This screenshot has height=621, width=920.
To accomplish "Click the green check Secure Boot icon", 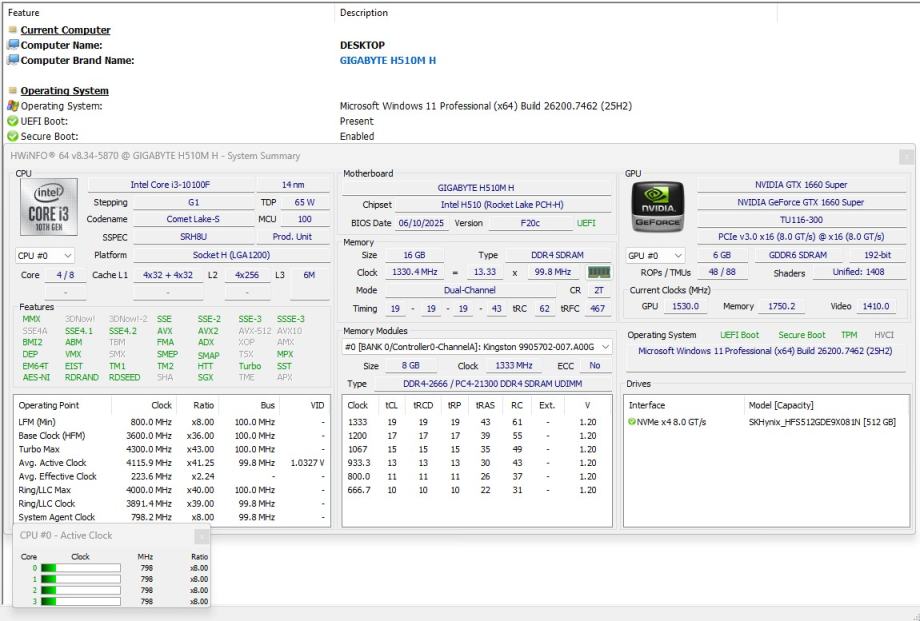I will (x=13, y=136).
